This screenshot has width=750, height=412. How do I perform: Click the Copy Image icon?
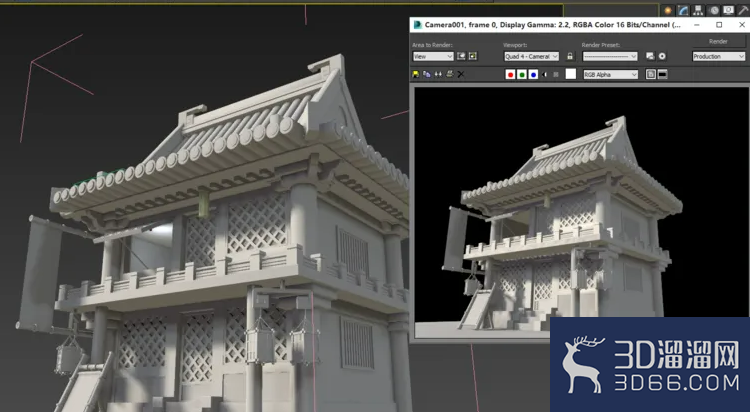(x=427, y=74)
